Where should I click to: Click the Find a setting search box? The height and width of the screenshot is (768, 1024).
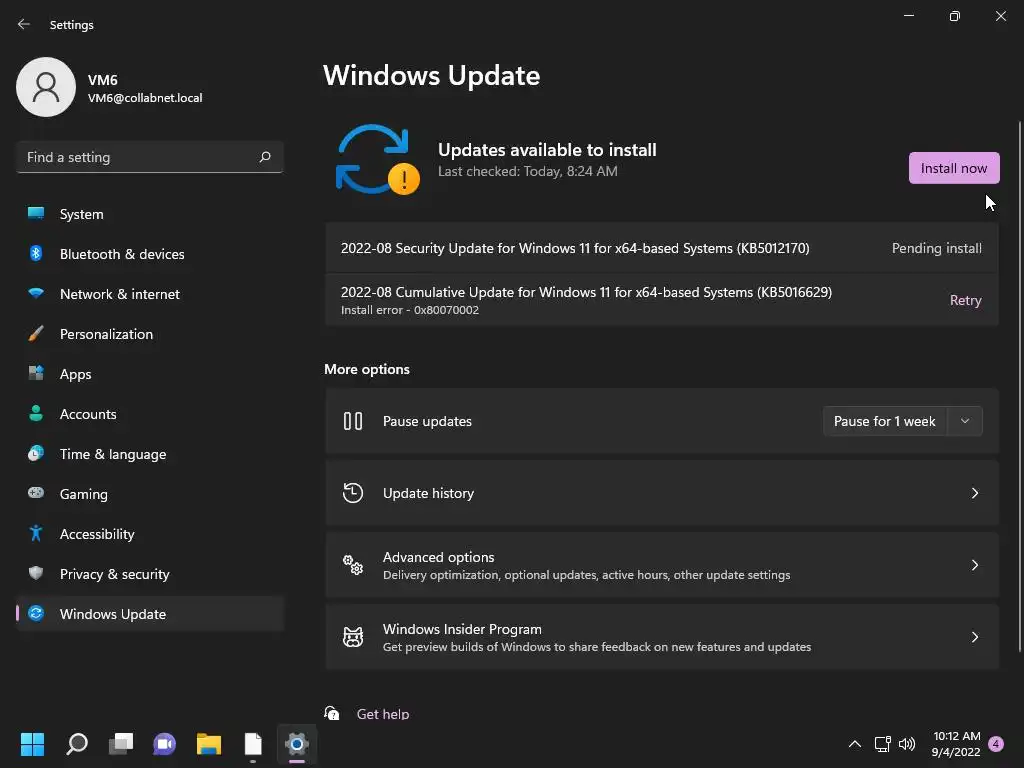150,157
